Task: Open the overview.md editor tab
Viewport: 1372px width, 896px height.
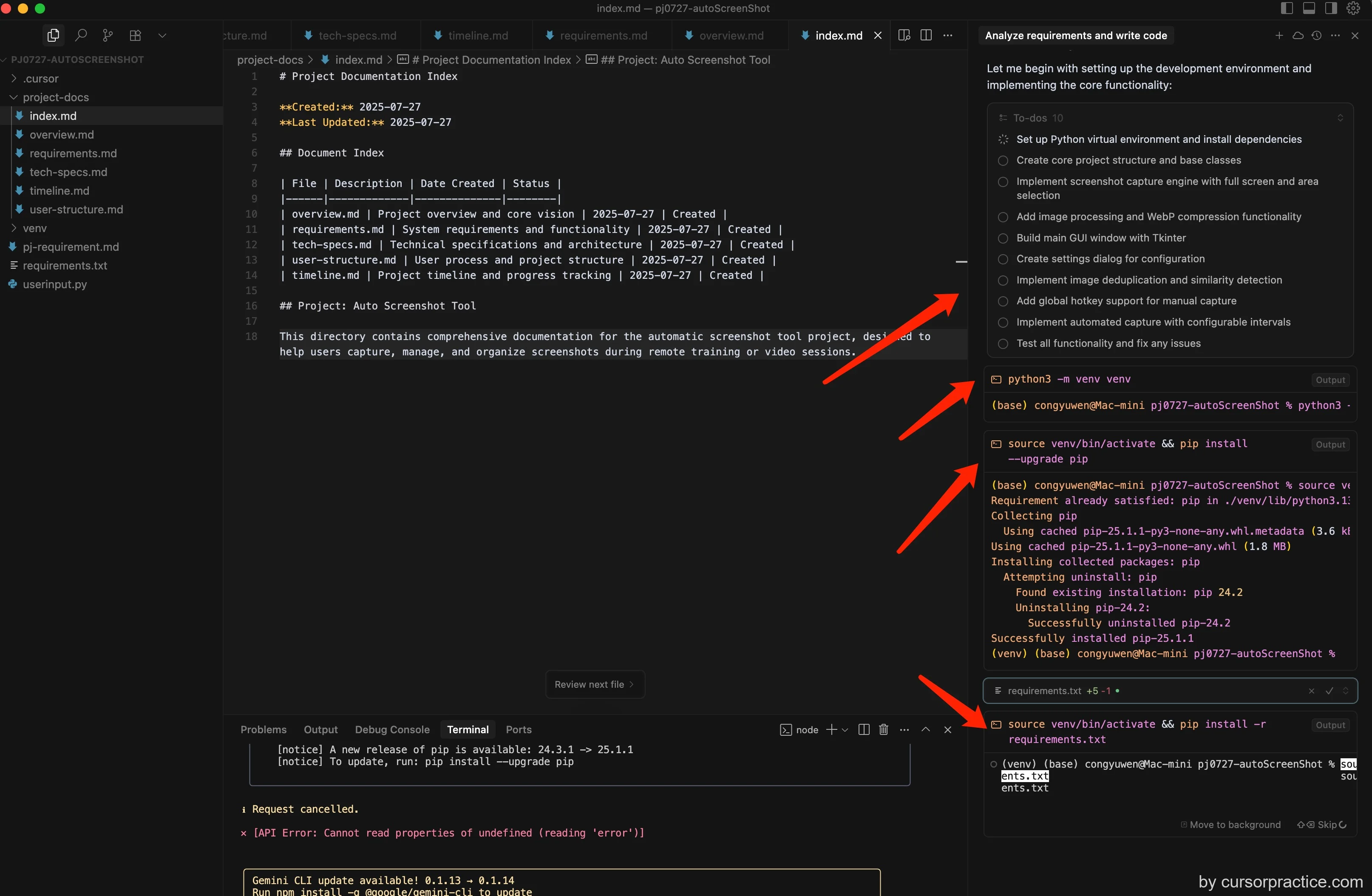Action: click(724, 35)
